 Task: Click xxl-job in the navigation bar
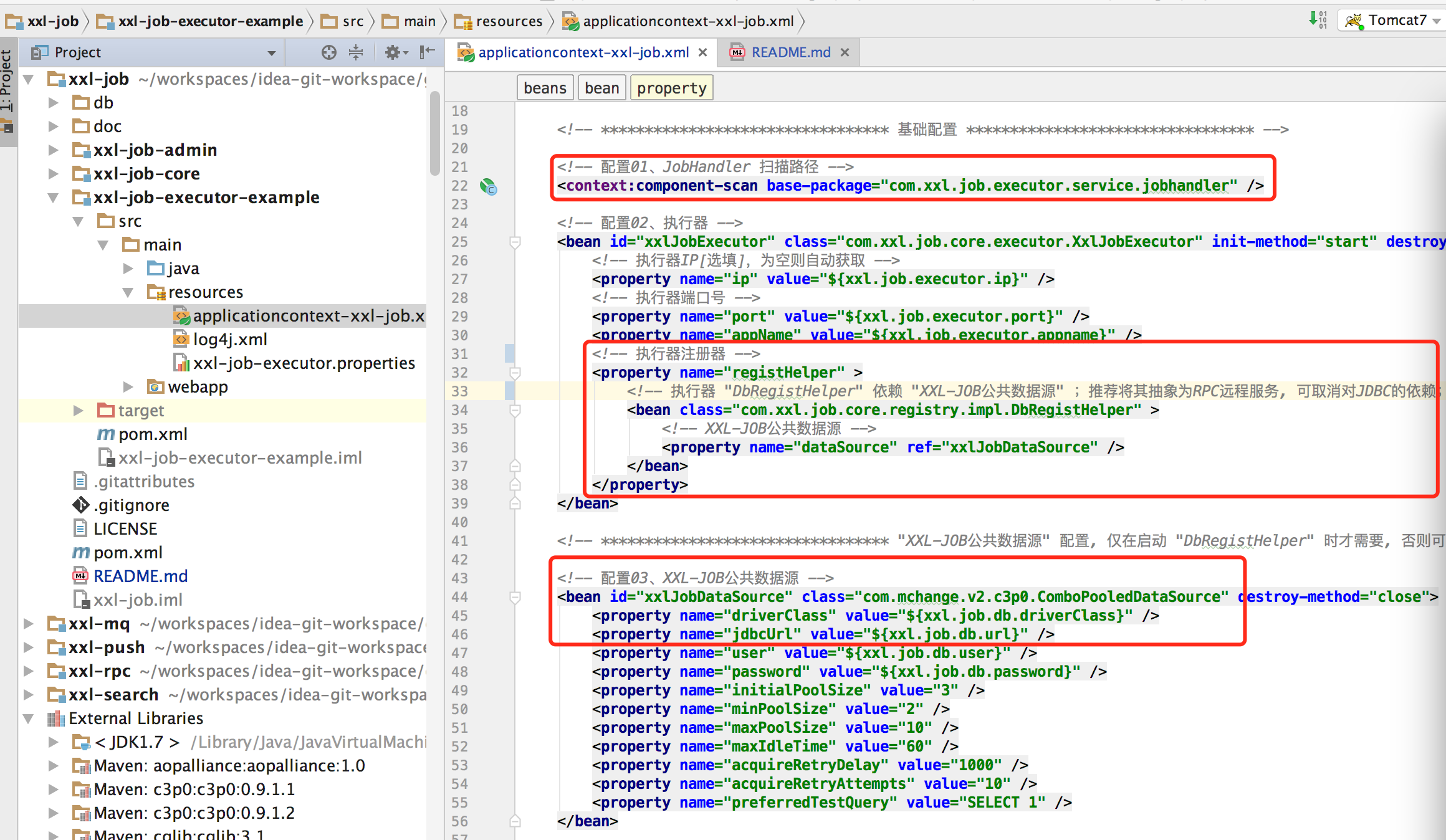(x=42, y=21)
